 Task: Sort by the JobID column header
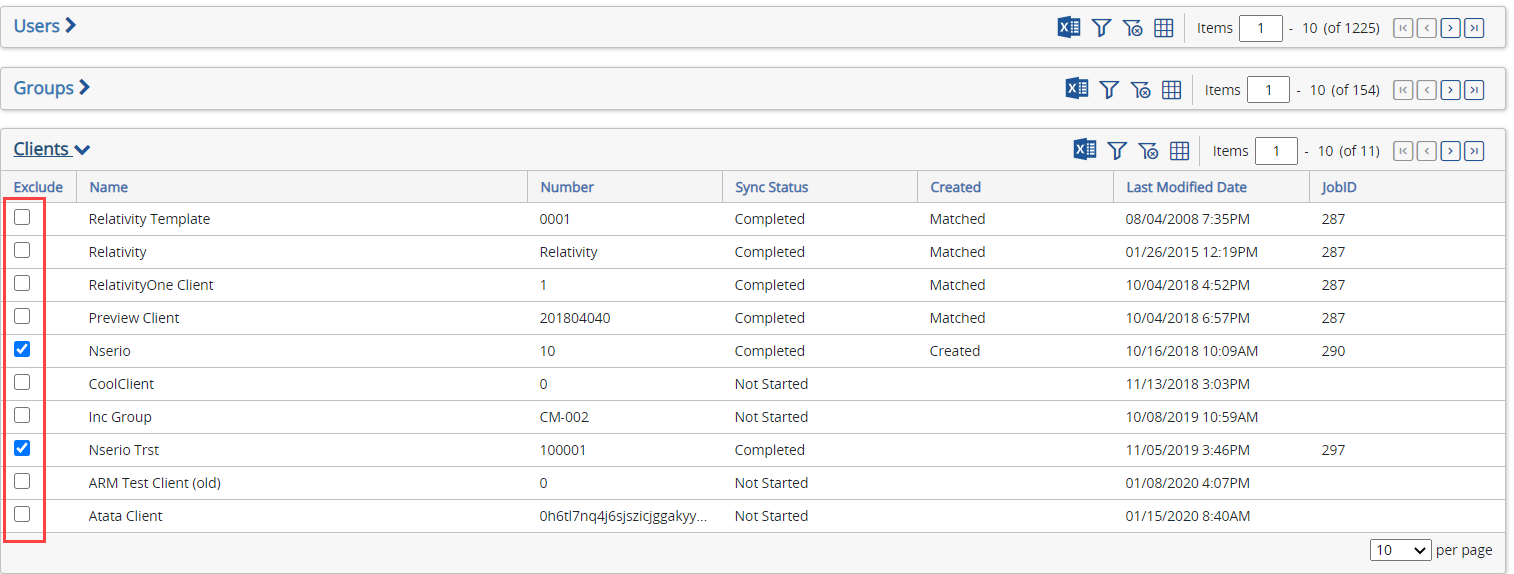click(x=1339, y=187)
